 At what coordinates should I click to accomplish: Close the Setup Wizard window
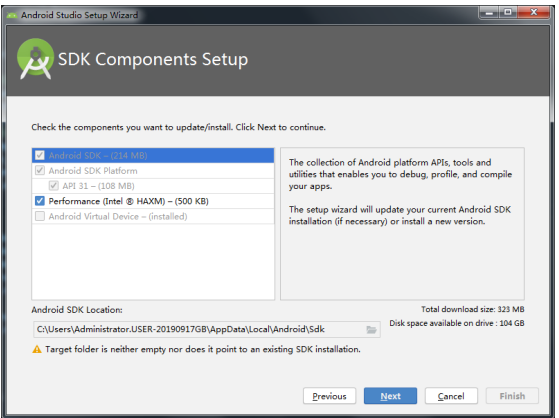(x=533, y=13)
